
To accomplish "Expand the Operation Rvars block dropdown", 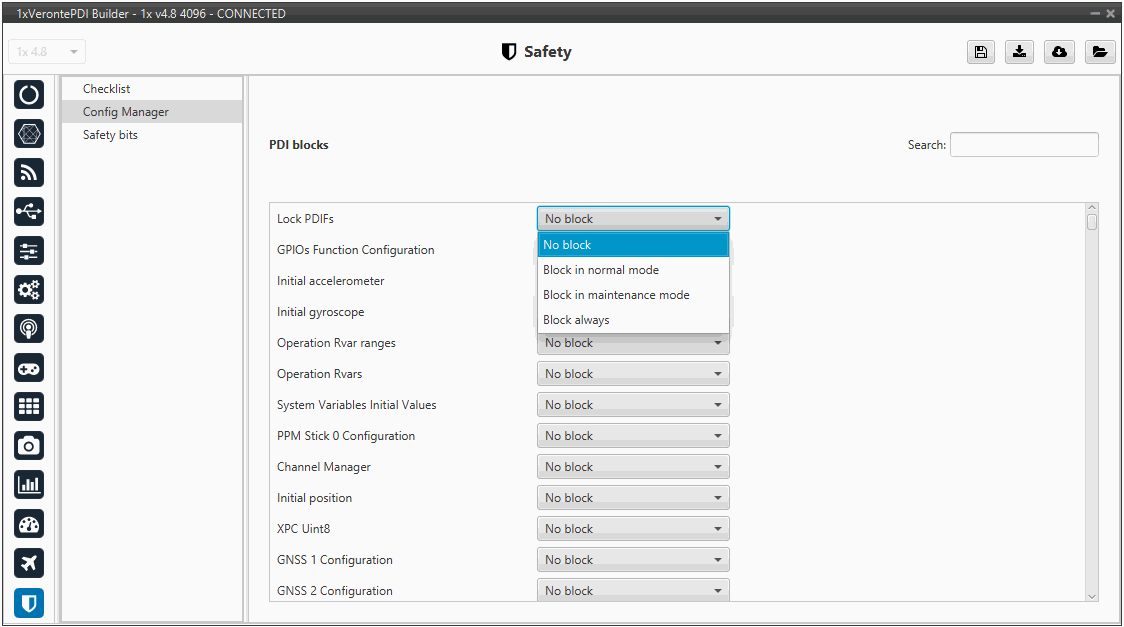I will (x=633, y=374).
